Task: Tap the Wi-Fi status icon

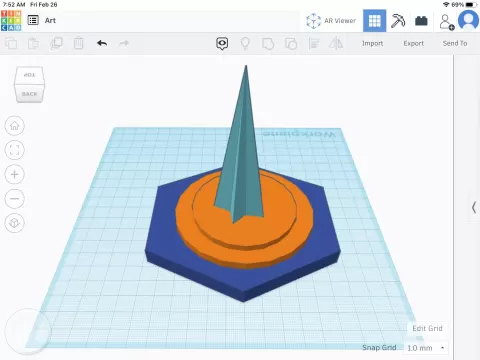Action: pyautogui.click(x=446, y=5)
